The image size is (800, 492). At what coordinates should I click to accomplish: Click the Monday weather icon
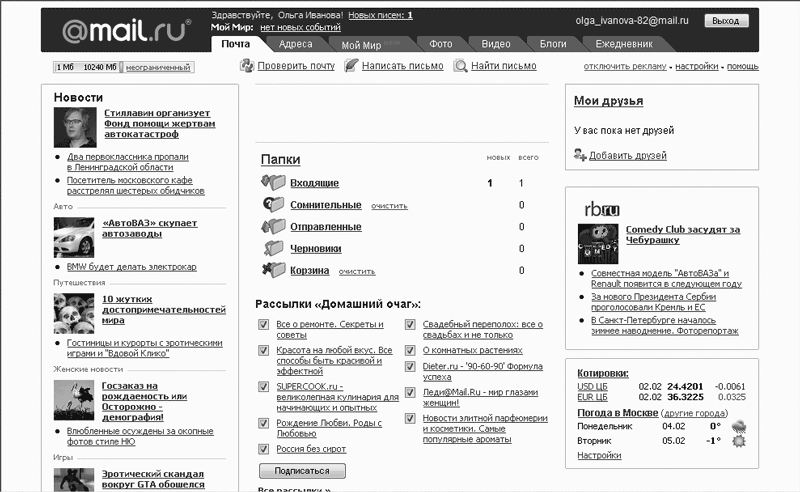pyautogui.click(x=738, y=427)
